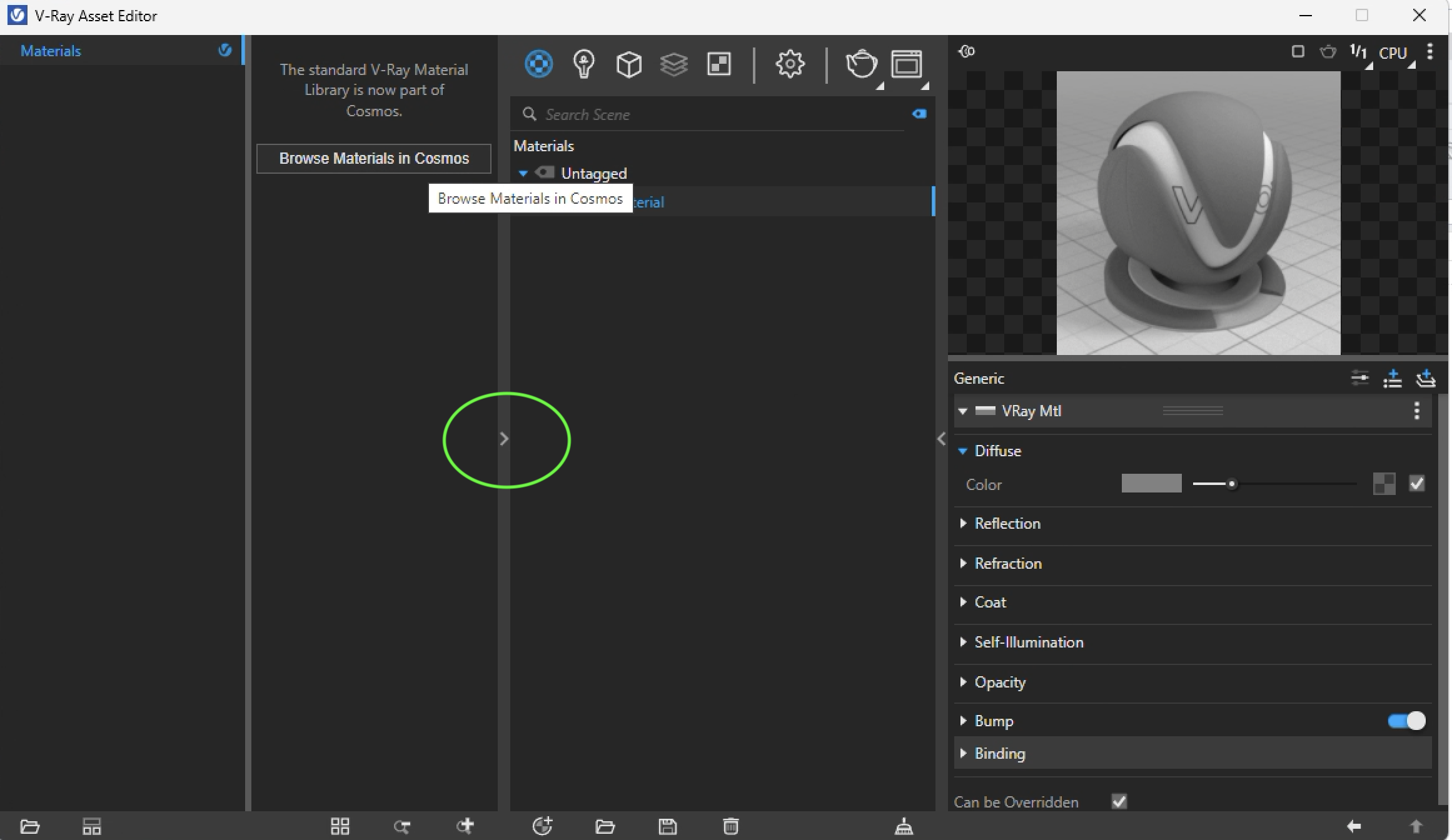Click the square stop-preview icon

pos(1298,51)
